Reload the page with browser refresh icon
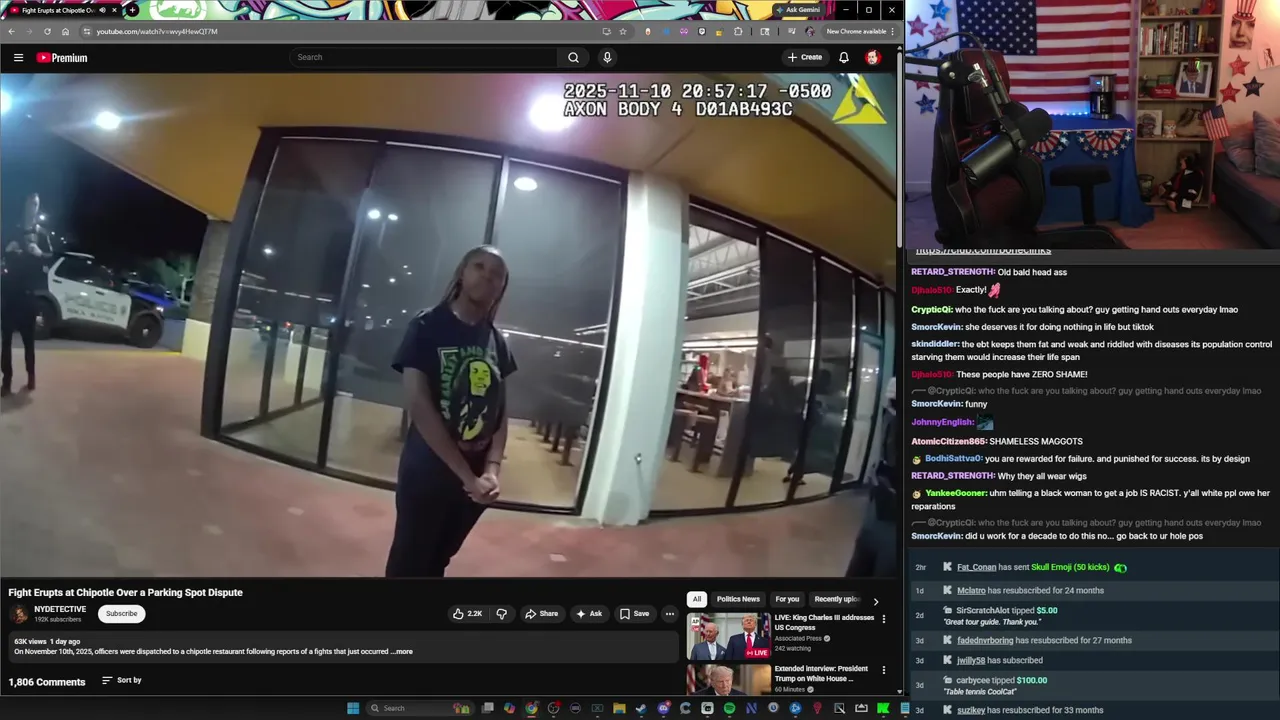The height and width of the screenshot is (720, 1280). tap(47, 31)
